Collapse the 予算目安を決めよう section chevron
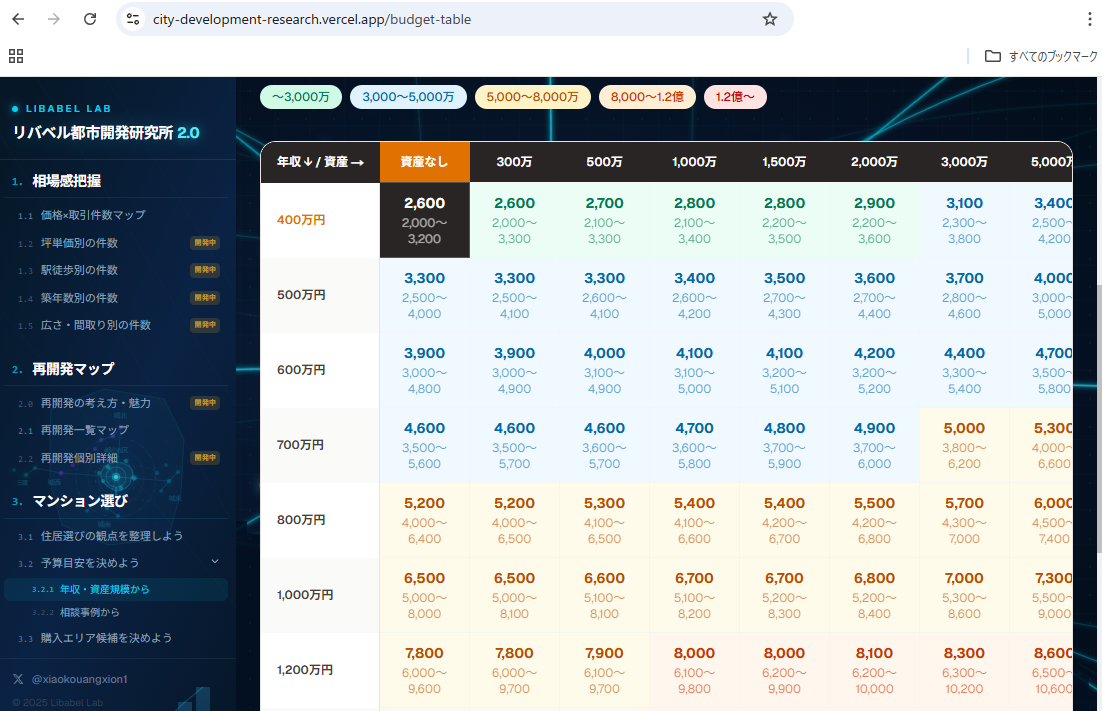The height and width of the screenshot is (711, 1102). coord(214,563)
